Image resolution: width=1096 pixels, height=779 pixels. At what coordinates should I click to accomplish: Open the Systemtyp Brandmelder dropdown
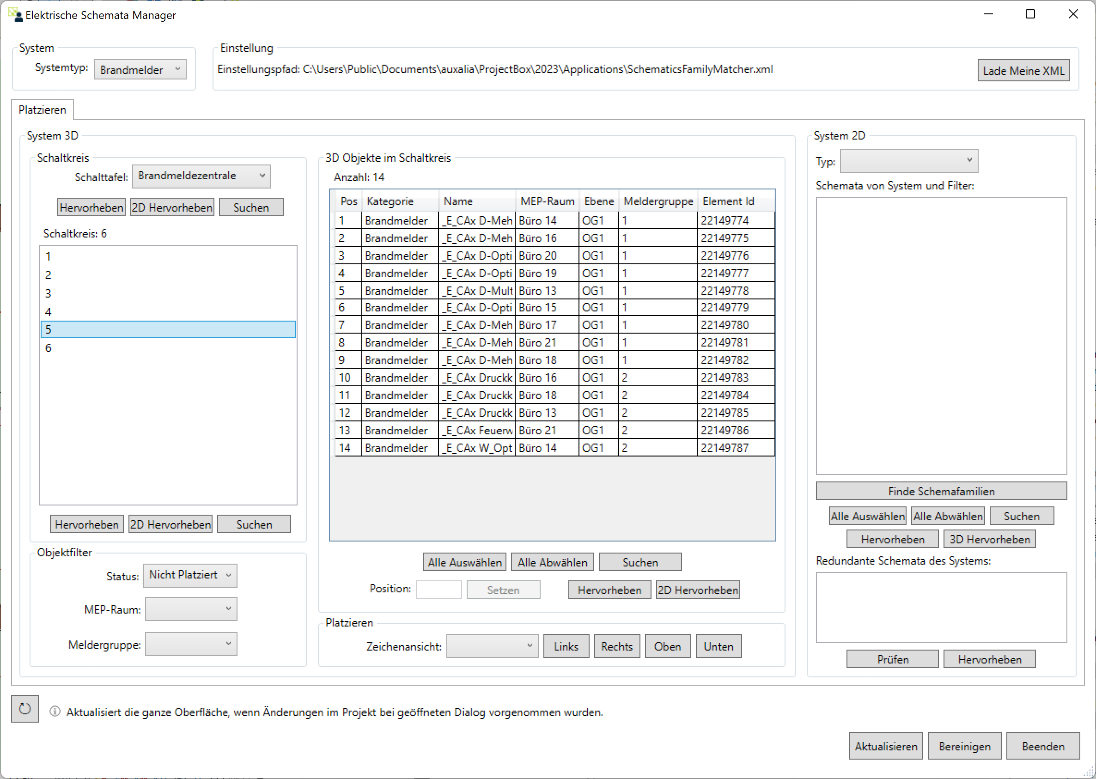[x=140, y=70]
